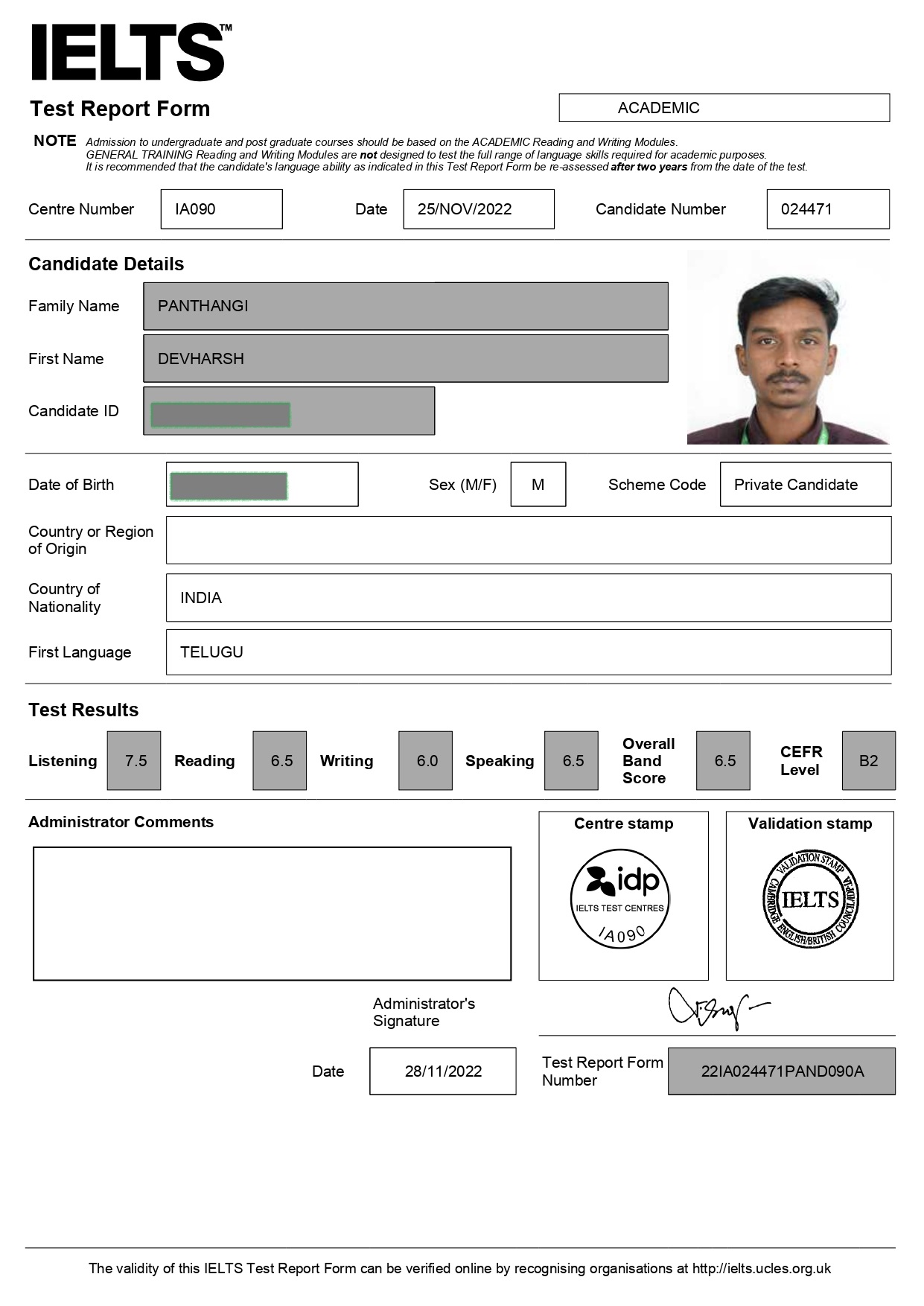Click the test Date field 25/NOV/2022

[x=478, y=209]
